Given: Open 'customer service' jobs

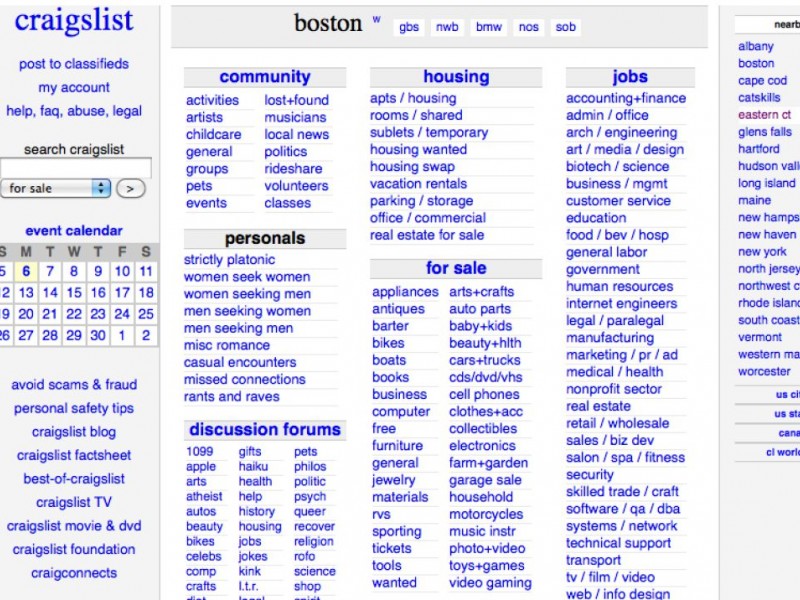Looking at the screenshot, I should click(618, 201).
